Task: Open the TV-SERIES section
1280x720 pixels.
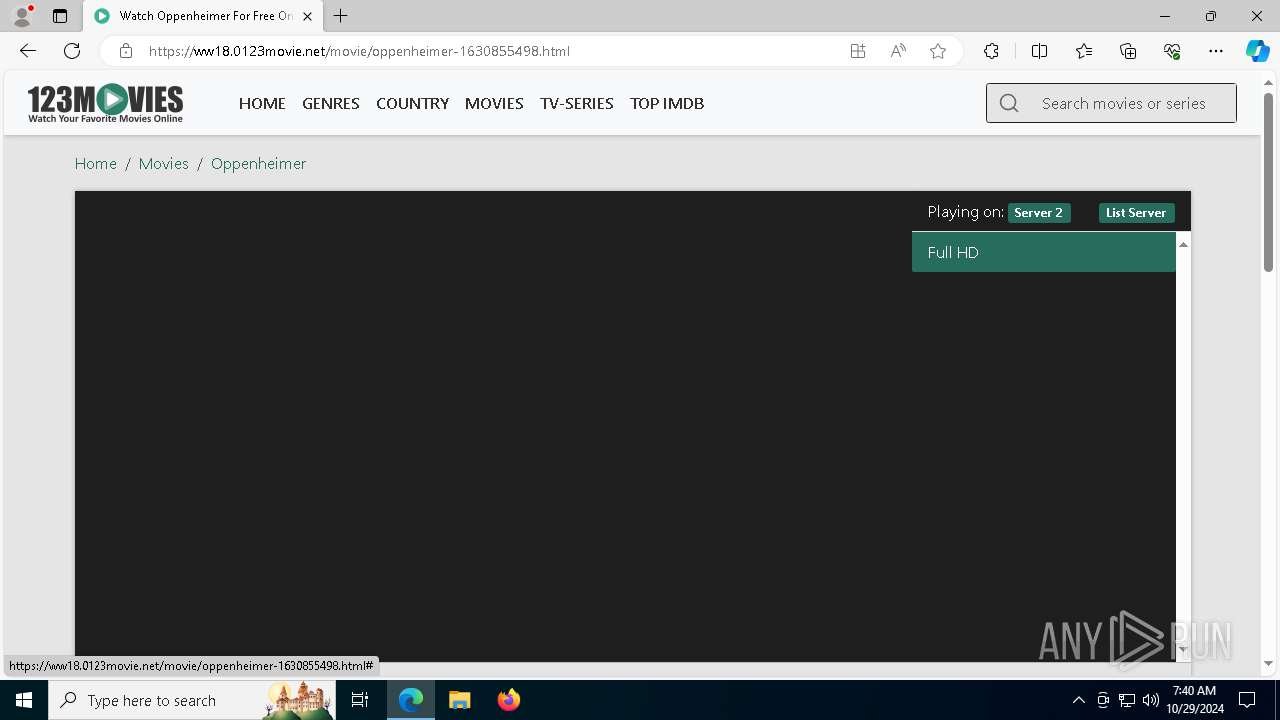Action: [x=577, y=103]
